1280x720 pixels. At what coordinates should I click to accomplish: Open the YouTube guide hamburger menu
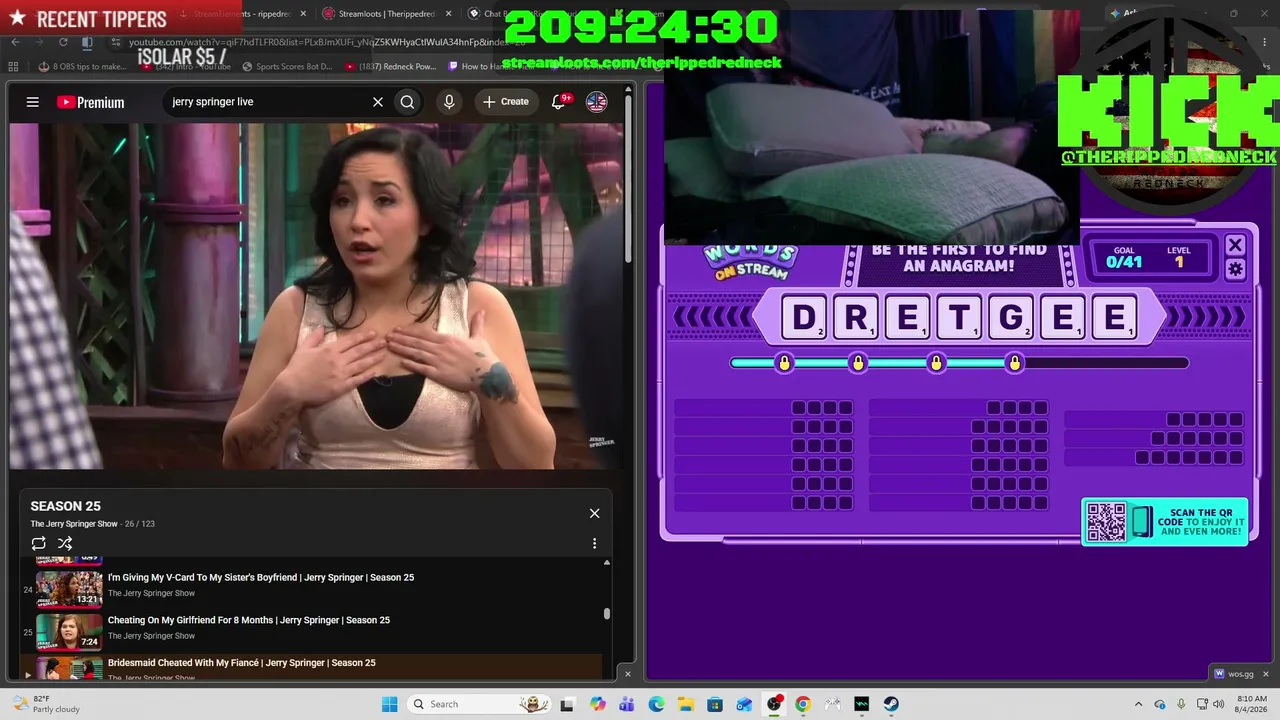(x=33, y=102)
